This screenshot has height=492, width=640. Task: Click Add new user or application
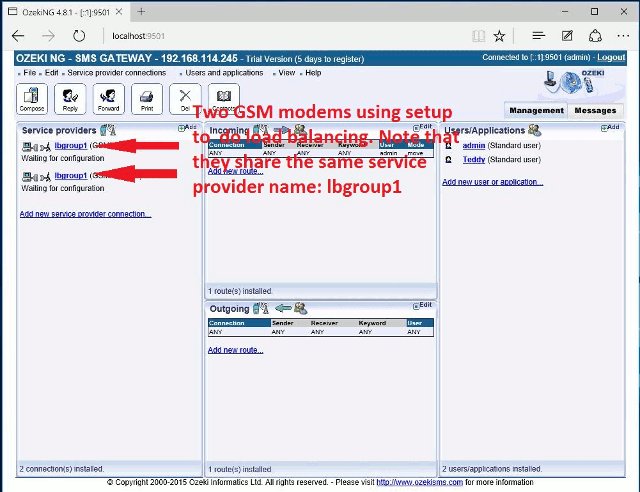coord(492,182)
